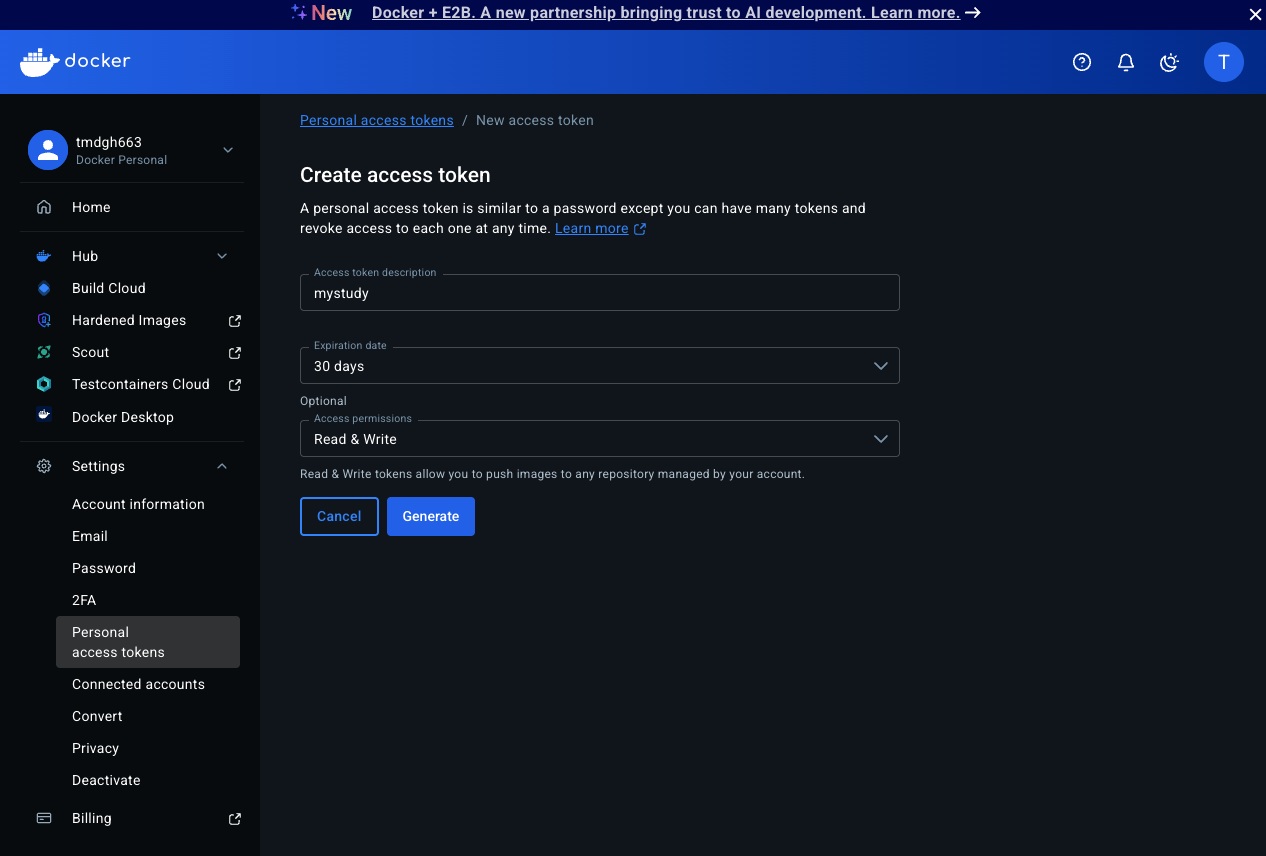Click Personal access tokens breadcrumb link

click(x=377, y=120)
